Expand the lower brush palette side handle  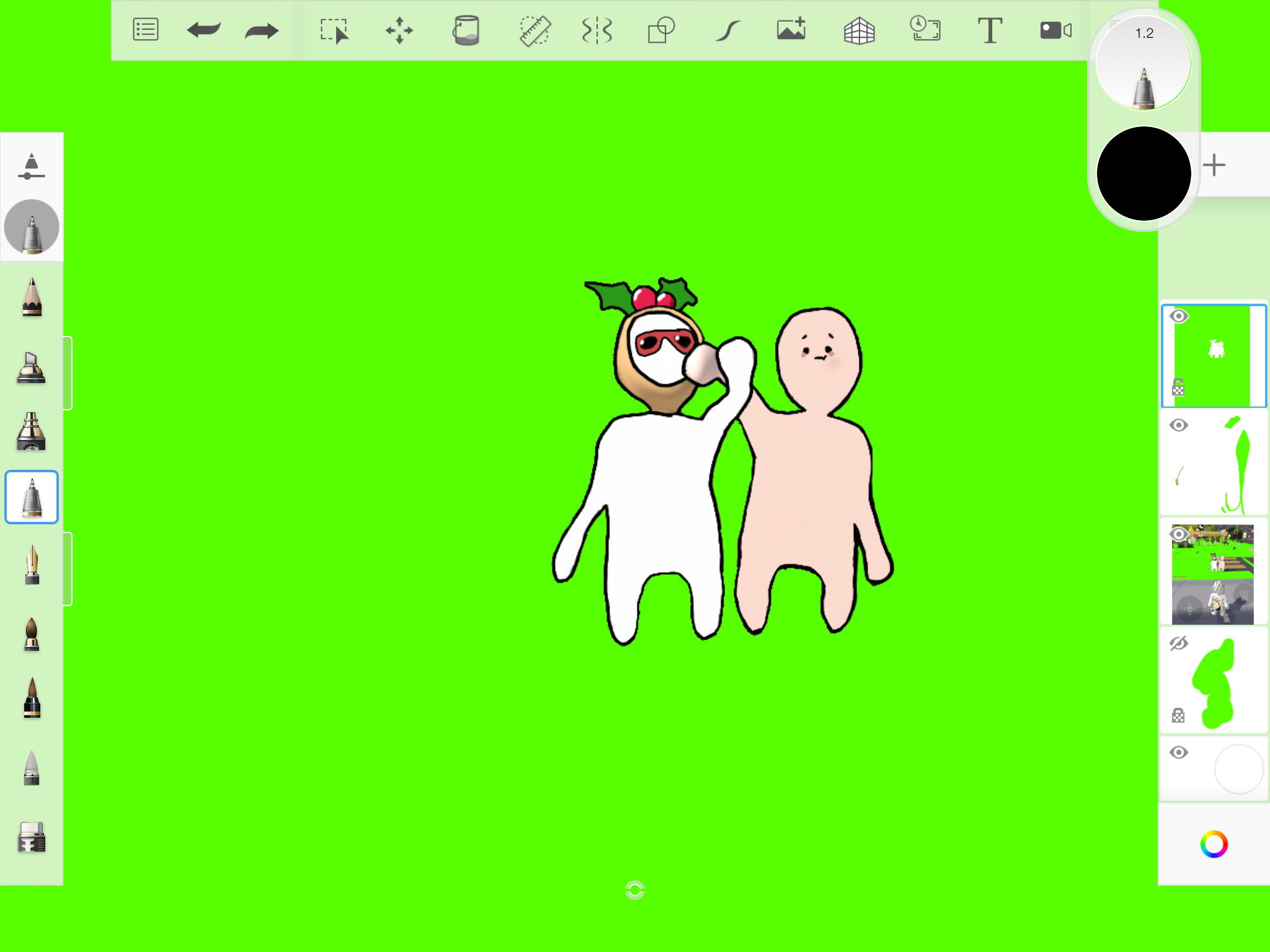pyautogui.click(x=68, y=568)
